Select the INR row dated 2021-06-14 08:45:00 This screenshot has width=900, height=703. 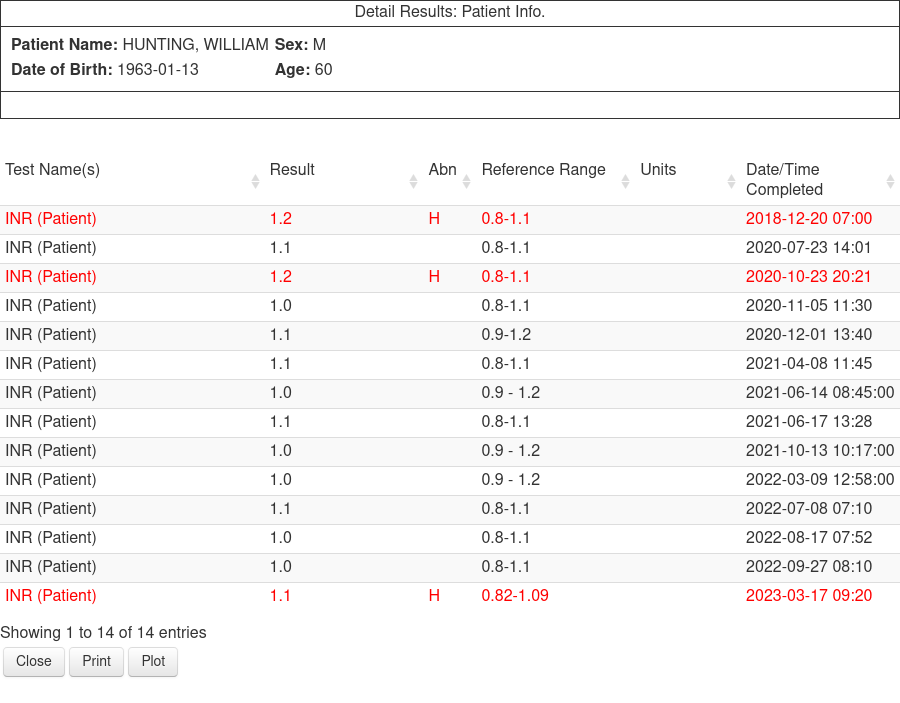(450, 393)
